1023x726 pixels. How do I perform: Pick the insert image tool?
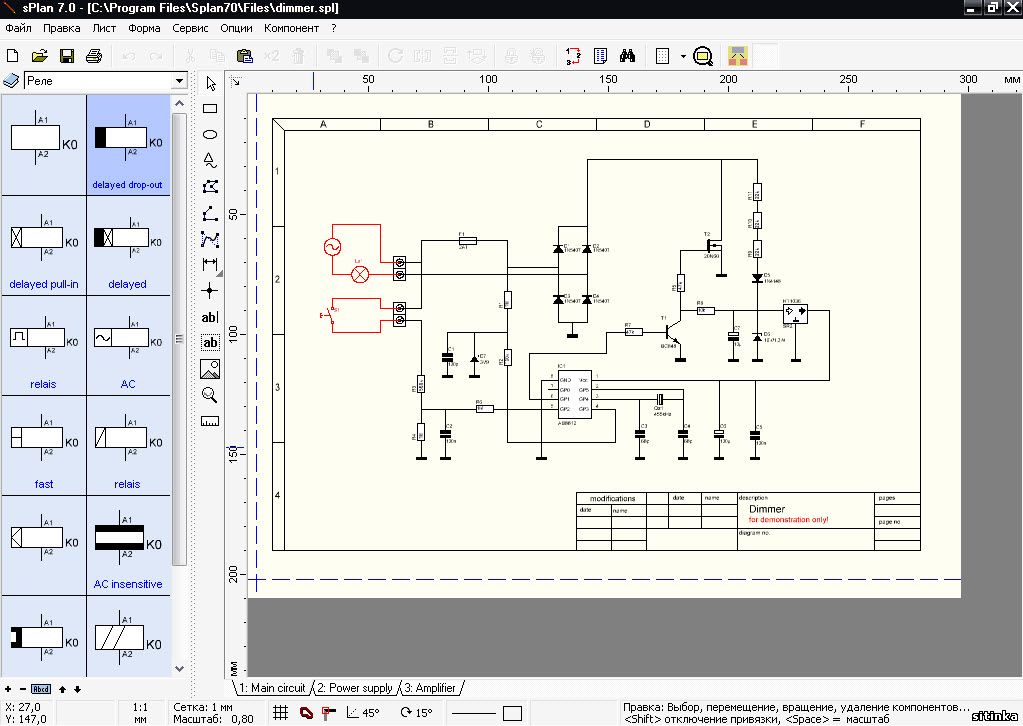[210, 369]
